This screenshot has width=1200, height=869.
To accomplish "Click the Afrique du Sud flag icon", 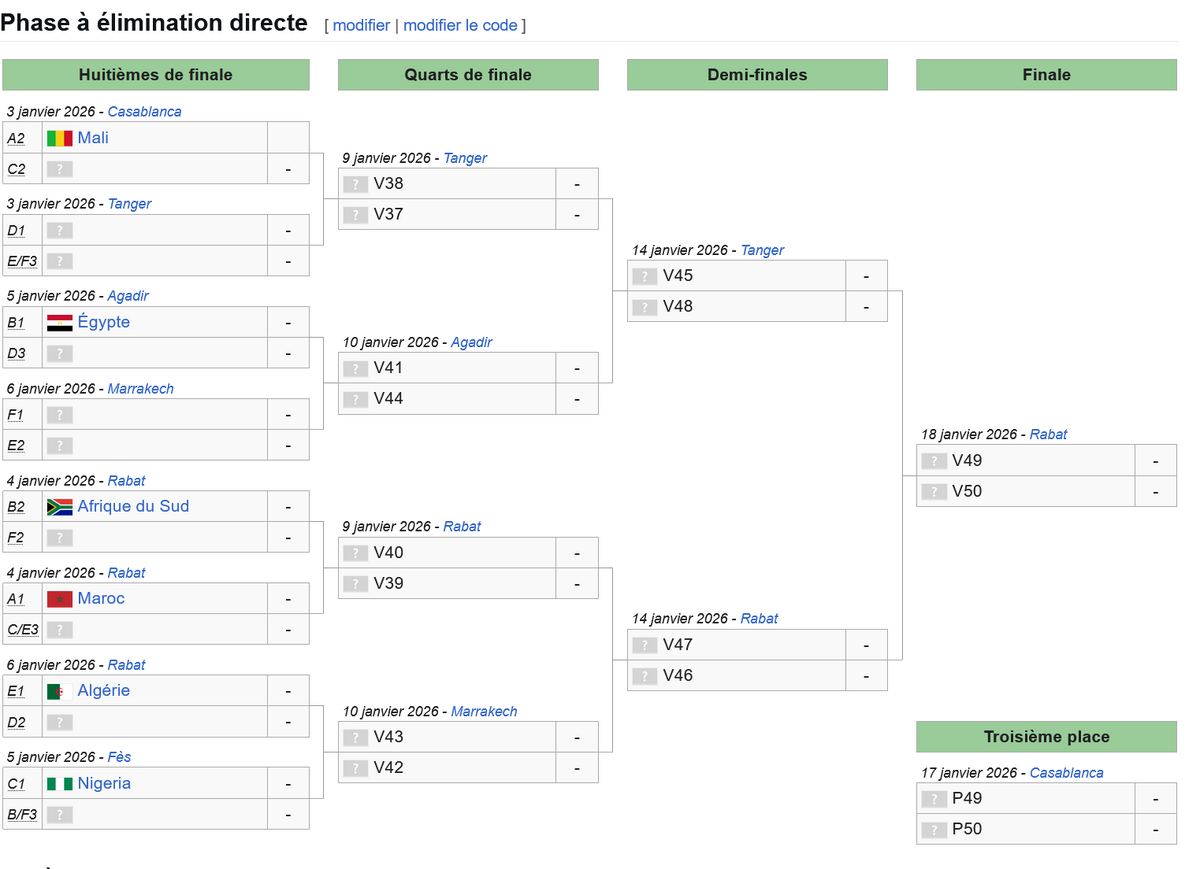I will [60, 507].
